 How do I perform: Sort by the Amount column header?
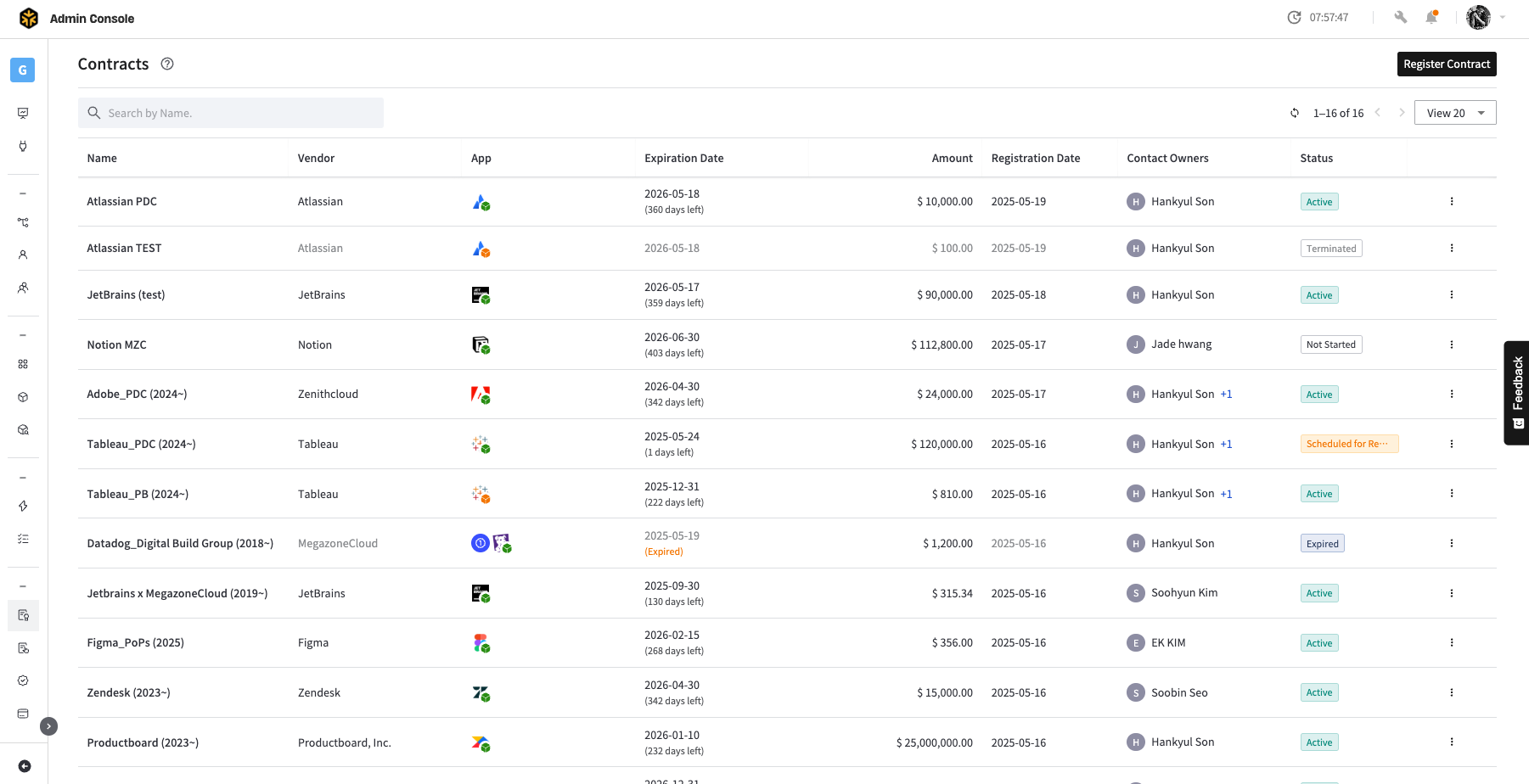[x=953, y=158]
